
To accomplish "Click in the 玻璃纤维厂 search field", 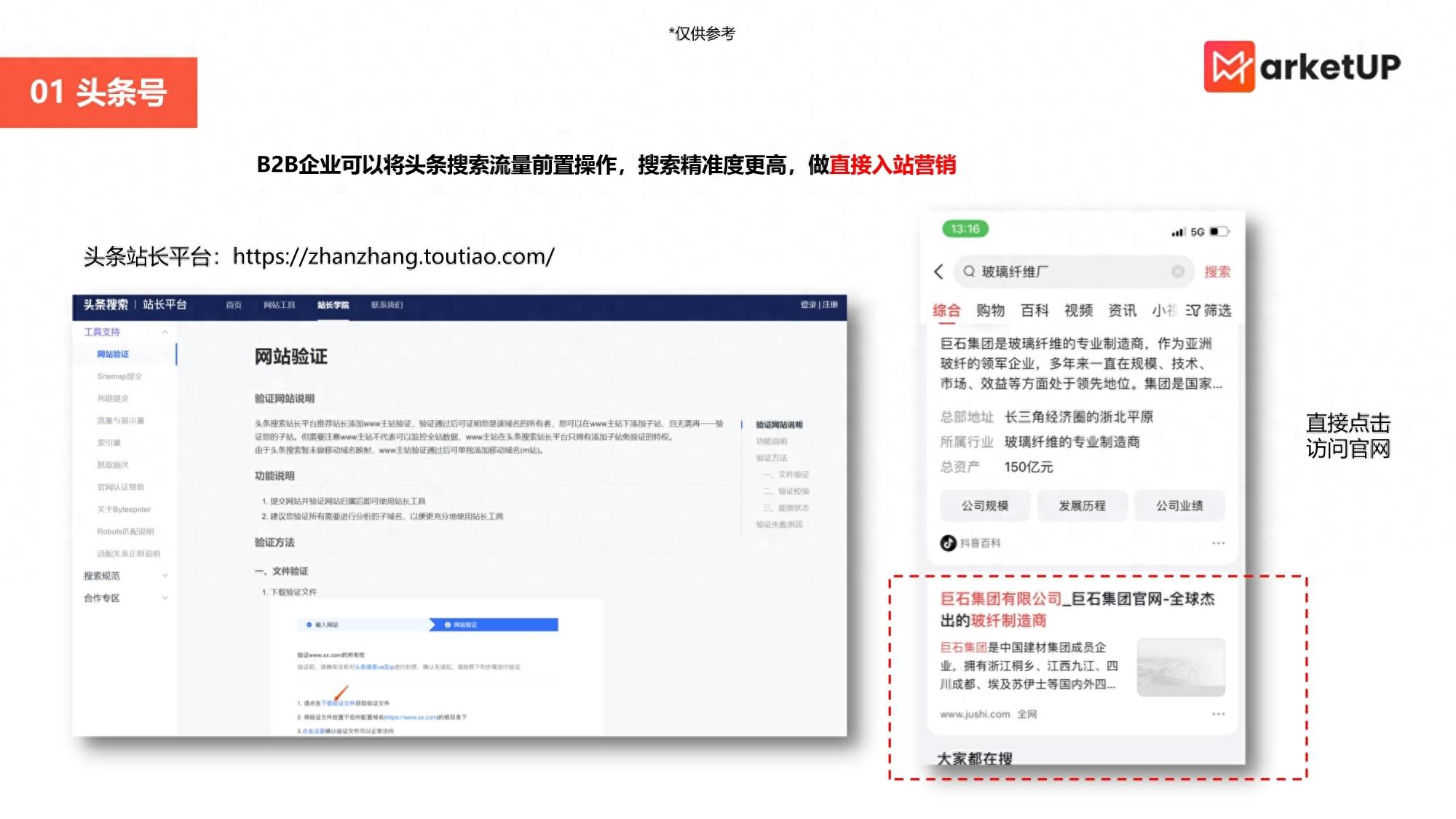I will point(1074,272).
